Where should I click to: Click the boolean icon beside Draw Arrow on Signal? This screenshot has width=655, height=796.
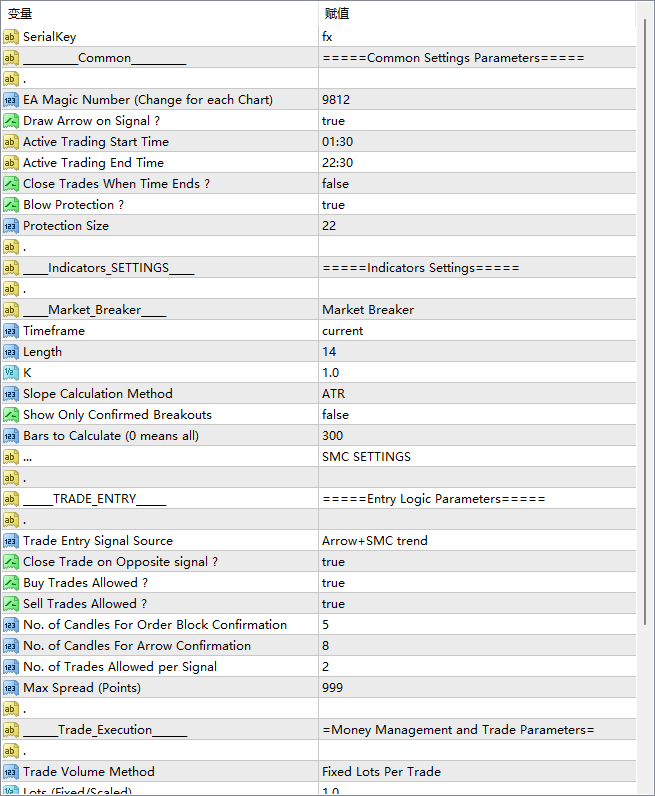click(x=11, y=121)
